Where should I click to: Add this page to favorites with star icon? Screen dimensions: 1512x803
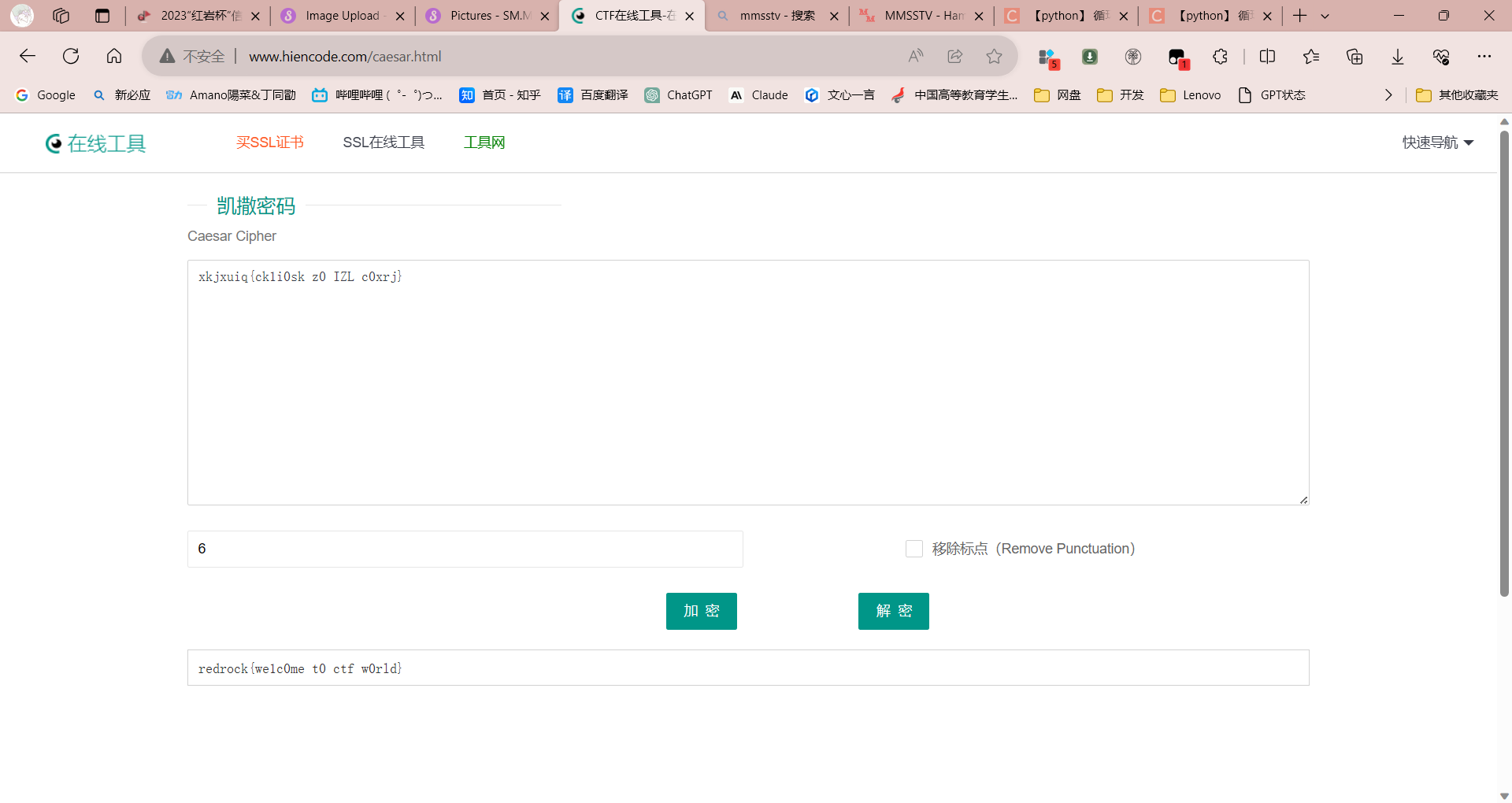(995, 56)
